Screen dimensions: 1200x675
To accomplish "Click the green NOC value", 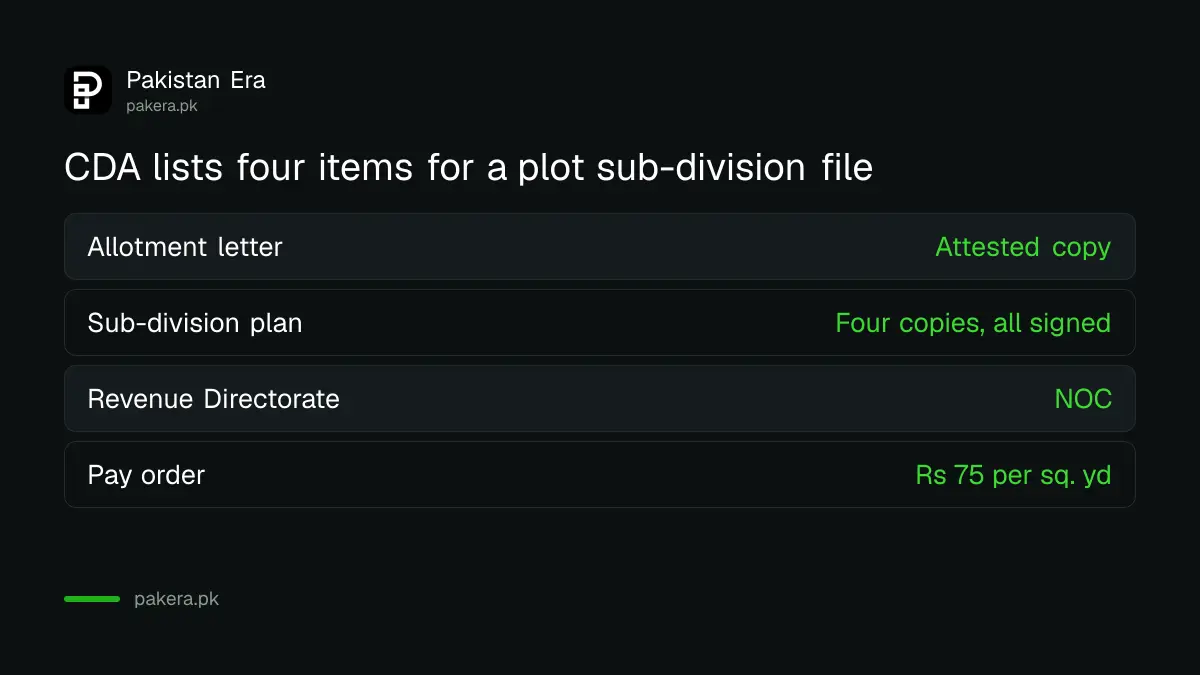I will (1083, 398).
